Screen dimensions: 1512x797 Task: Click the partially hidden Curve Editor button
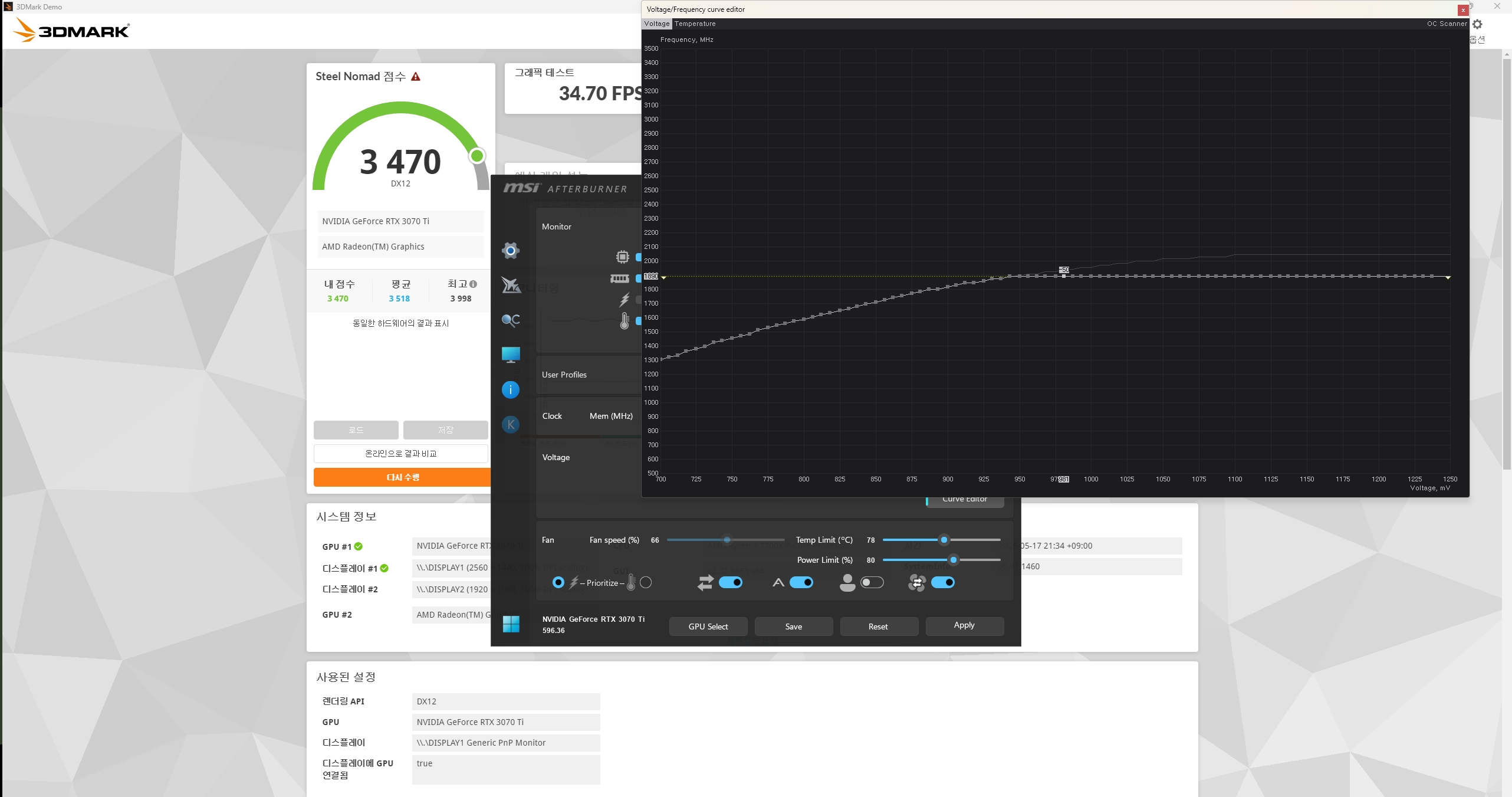coord(965,501)
